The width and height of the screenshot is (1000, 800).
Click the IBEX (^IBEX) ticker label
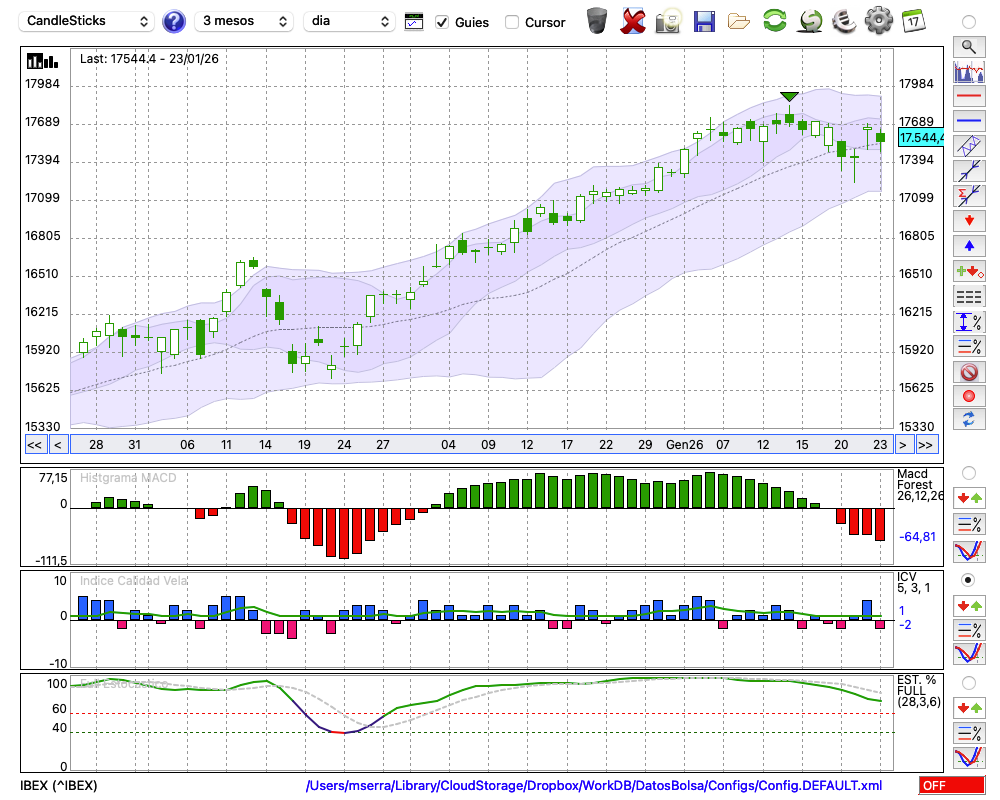click(59, 785)
